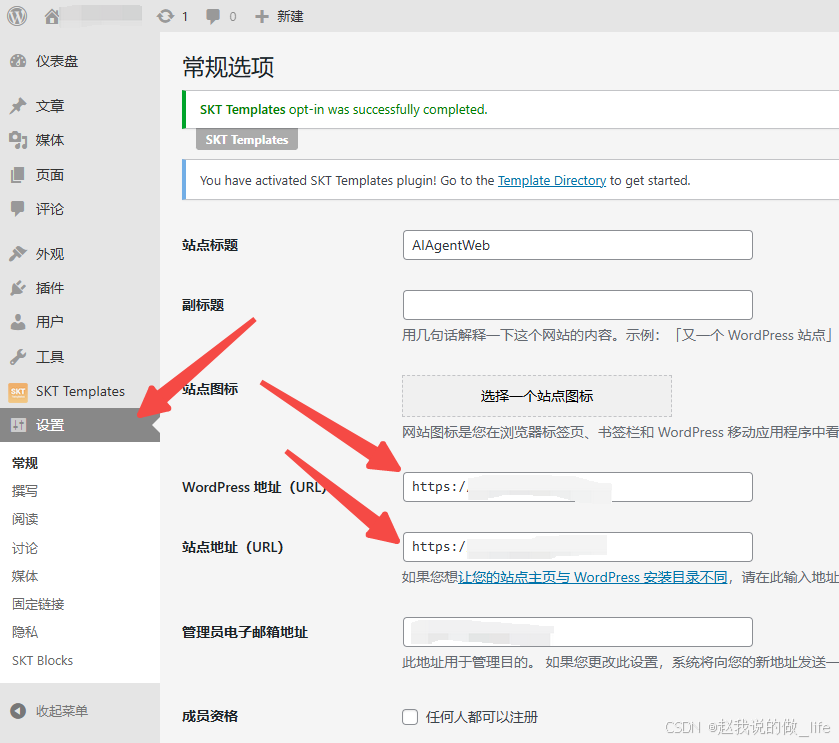
Task: Open the site home icon
Action: tap(52, 16)
